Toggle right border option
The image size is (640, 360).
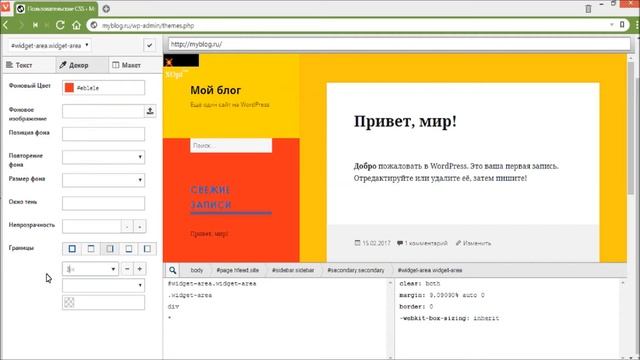coord(110,249)
